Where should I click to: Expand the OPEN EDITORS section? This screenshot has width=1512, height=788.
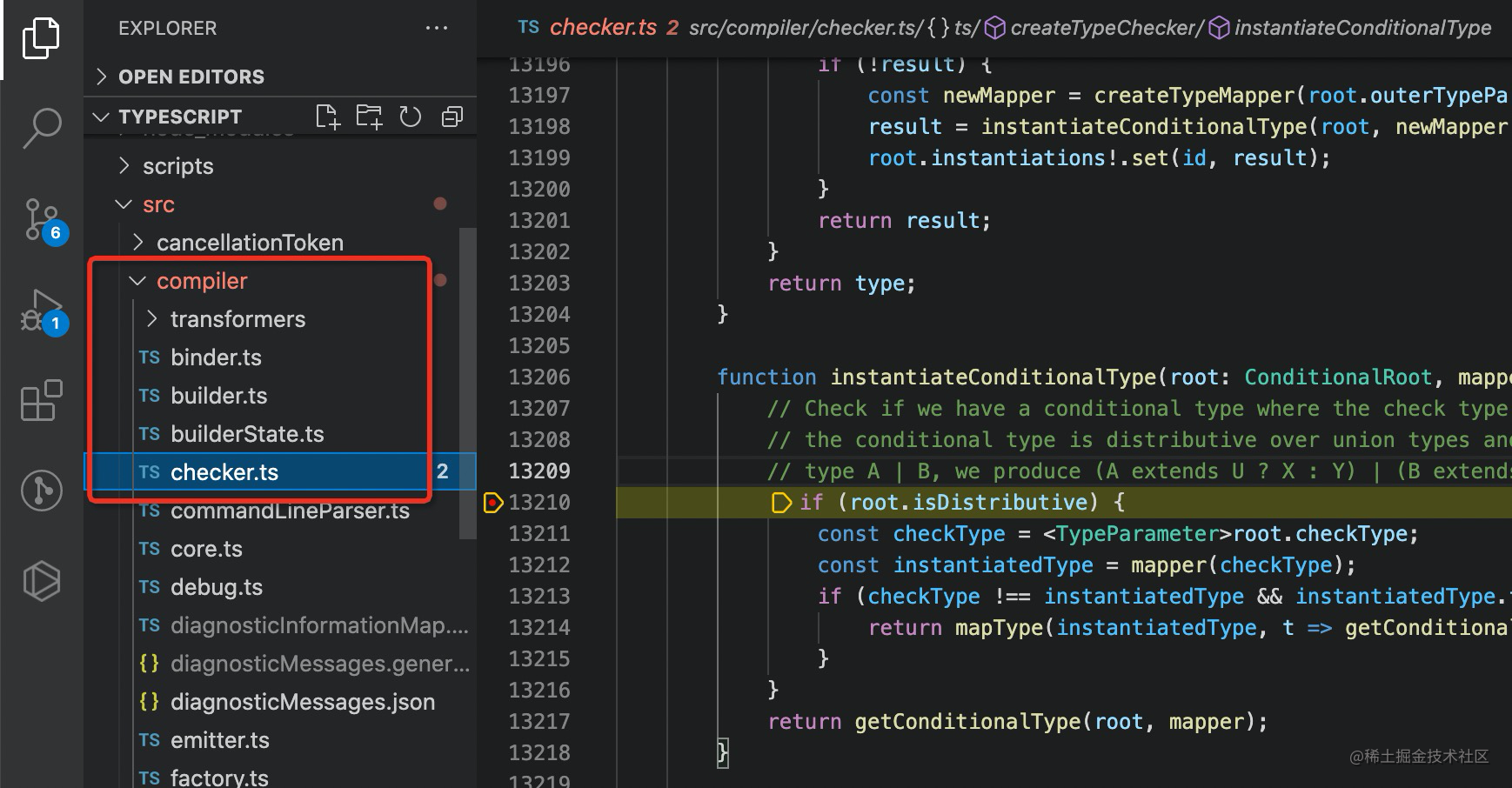click(x=191, y=77)
